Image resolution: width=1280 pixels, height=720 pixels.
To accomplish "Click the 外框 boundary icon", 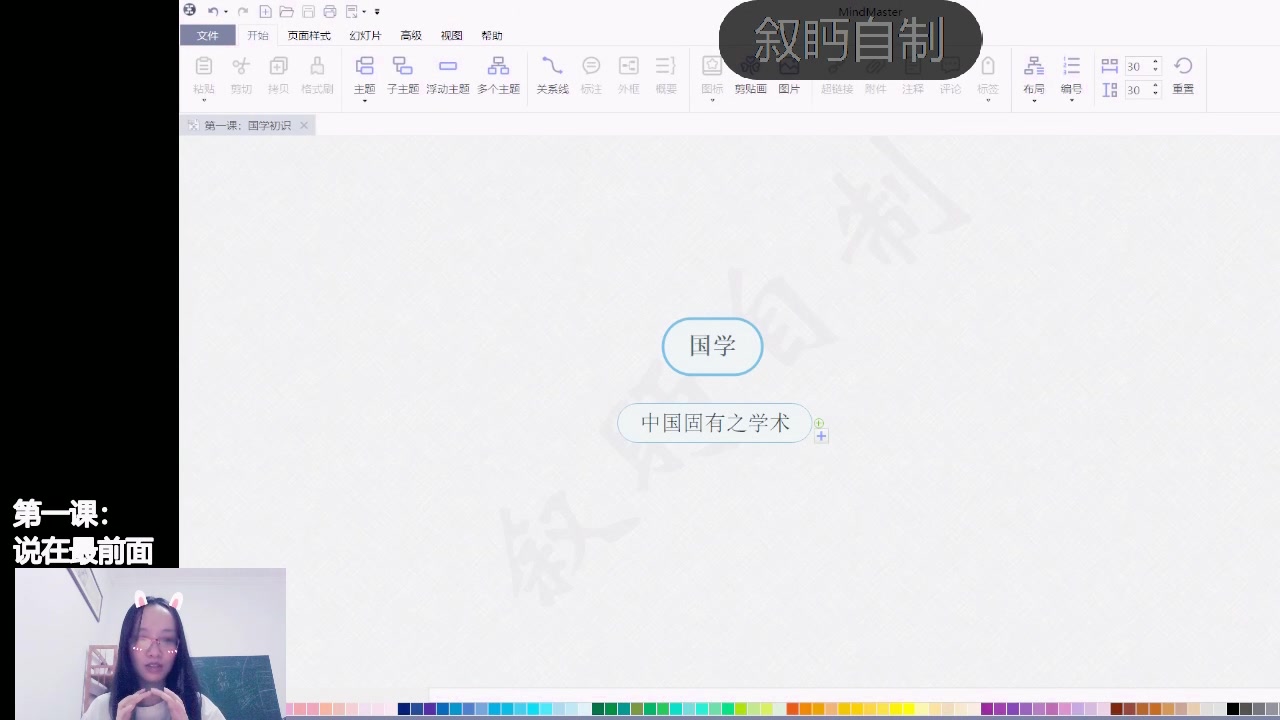I will (x=628, y=66).
